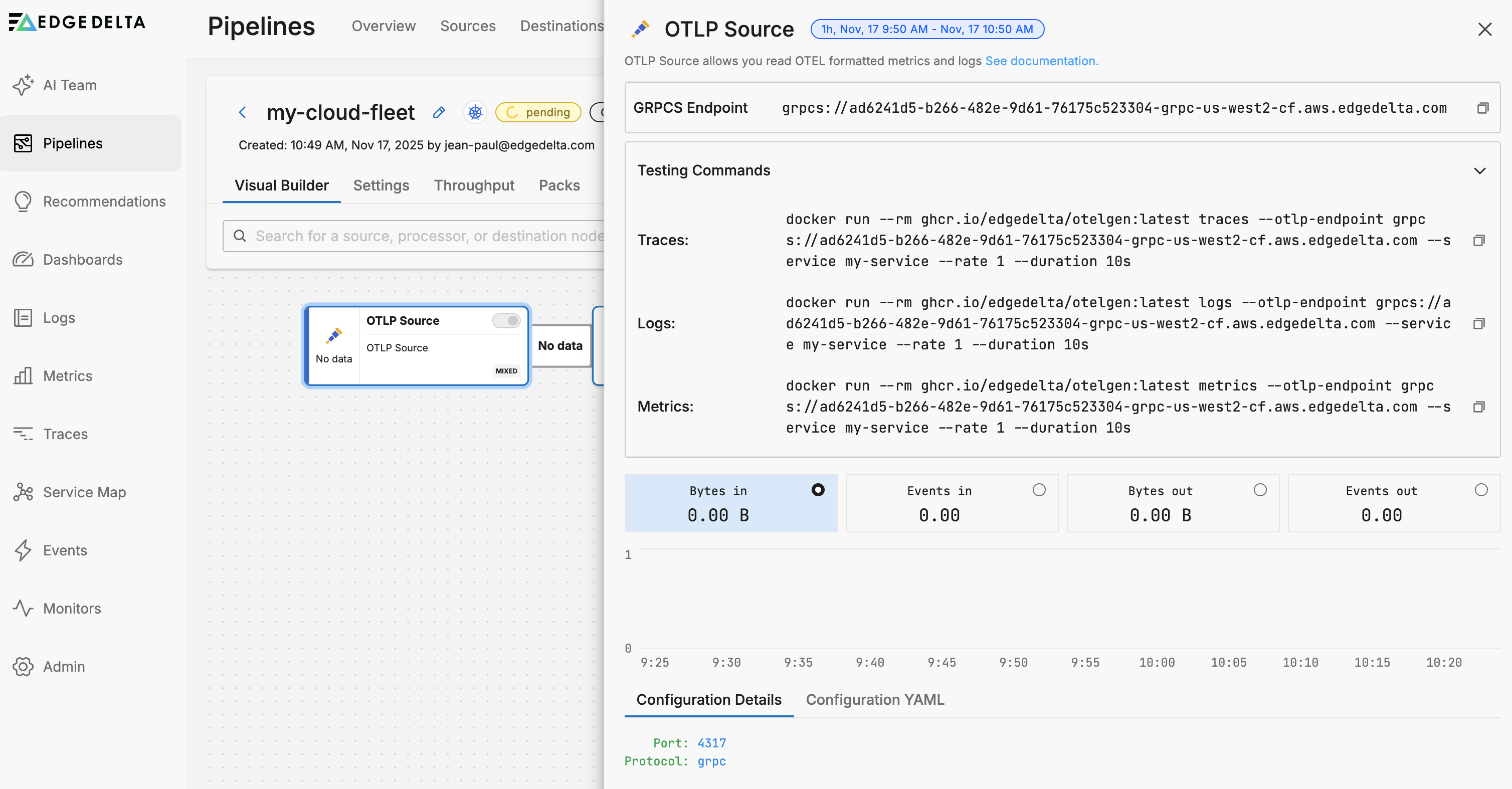
Task: Click the pencil icon to rename my-cloud-fleet
Action: tap(439, 112)
